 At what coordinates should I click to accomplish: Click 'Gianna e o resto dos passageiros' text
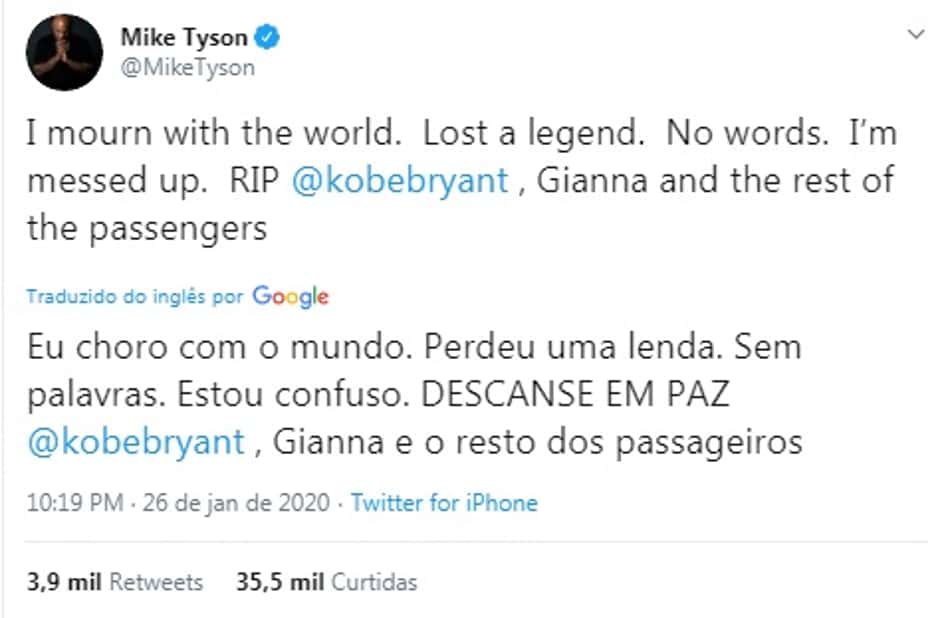click(537, 442)
